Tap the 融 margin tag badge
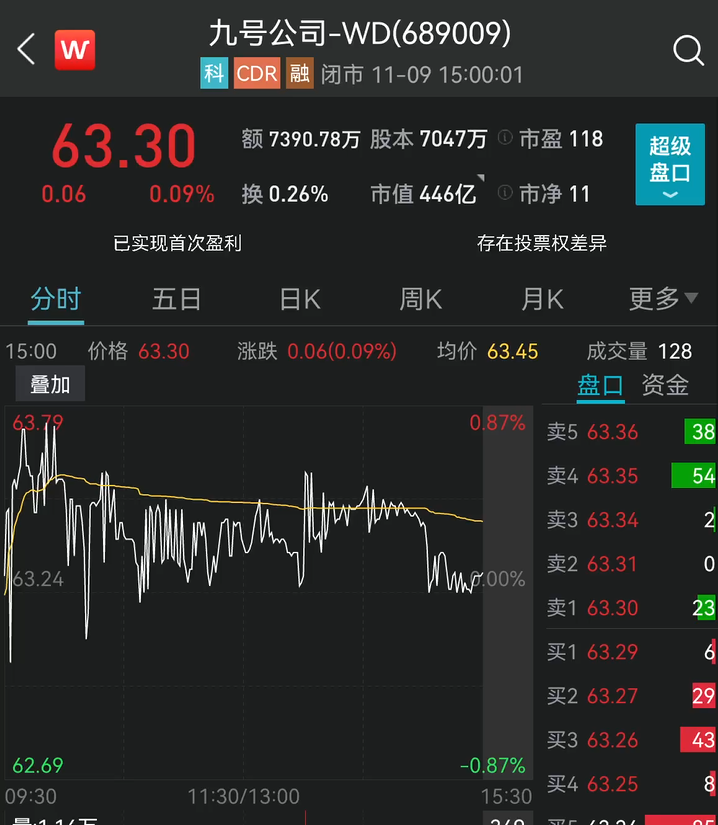Screen dimensions: 718x825 pyautogui.click(x=300, y=73)
